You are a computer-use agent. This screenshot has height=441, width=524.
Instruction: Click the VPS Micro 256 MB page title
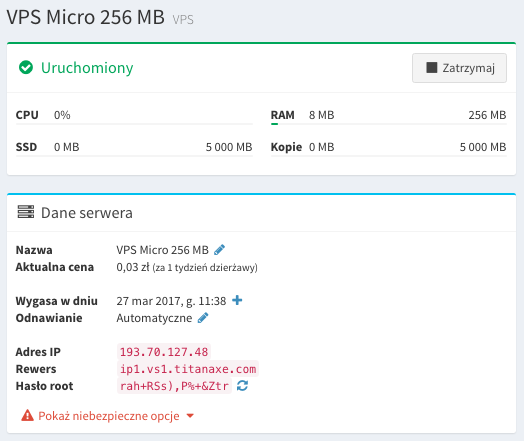pos(86,17)
